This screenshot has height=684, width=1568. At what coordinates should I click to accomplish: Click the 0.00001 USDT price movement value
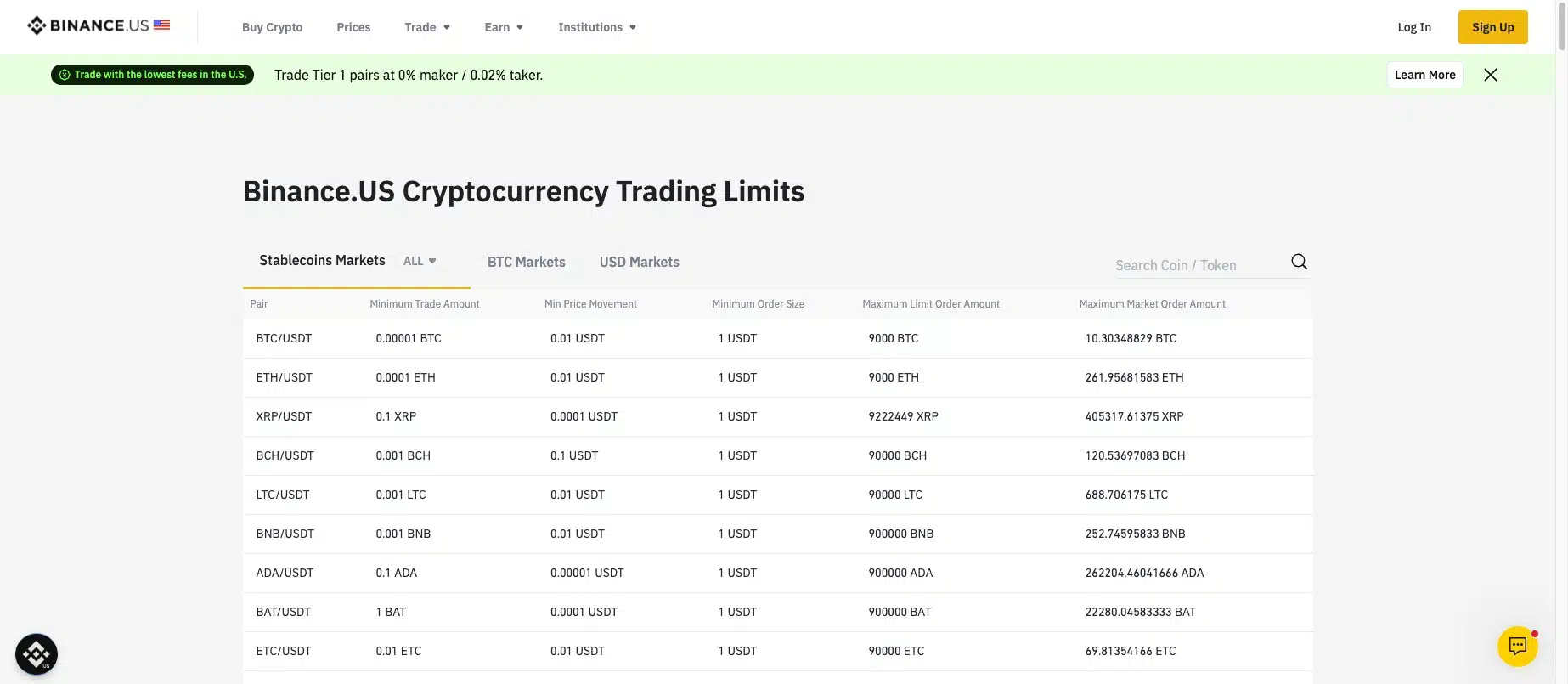pos(587,573)
